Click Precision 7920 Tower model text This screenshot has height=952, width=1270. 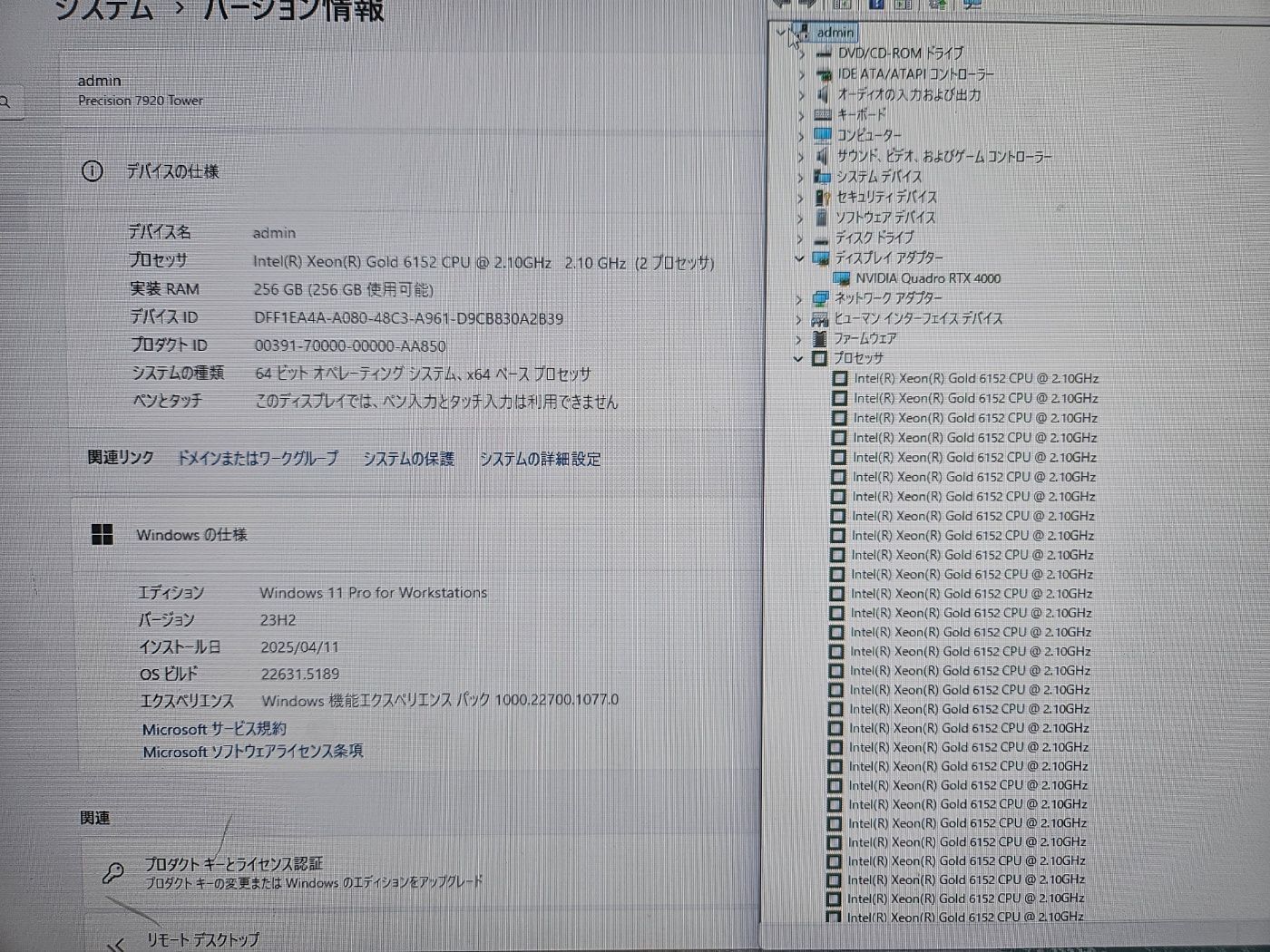(141, 101)
